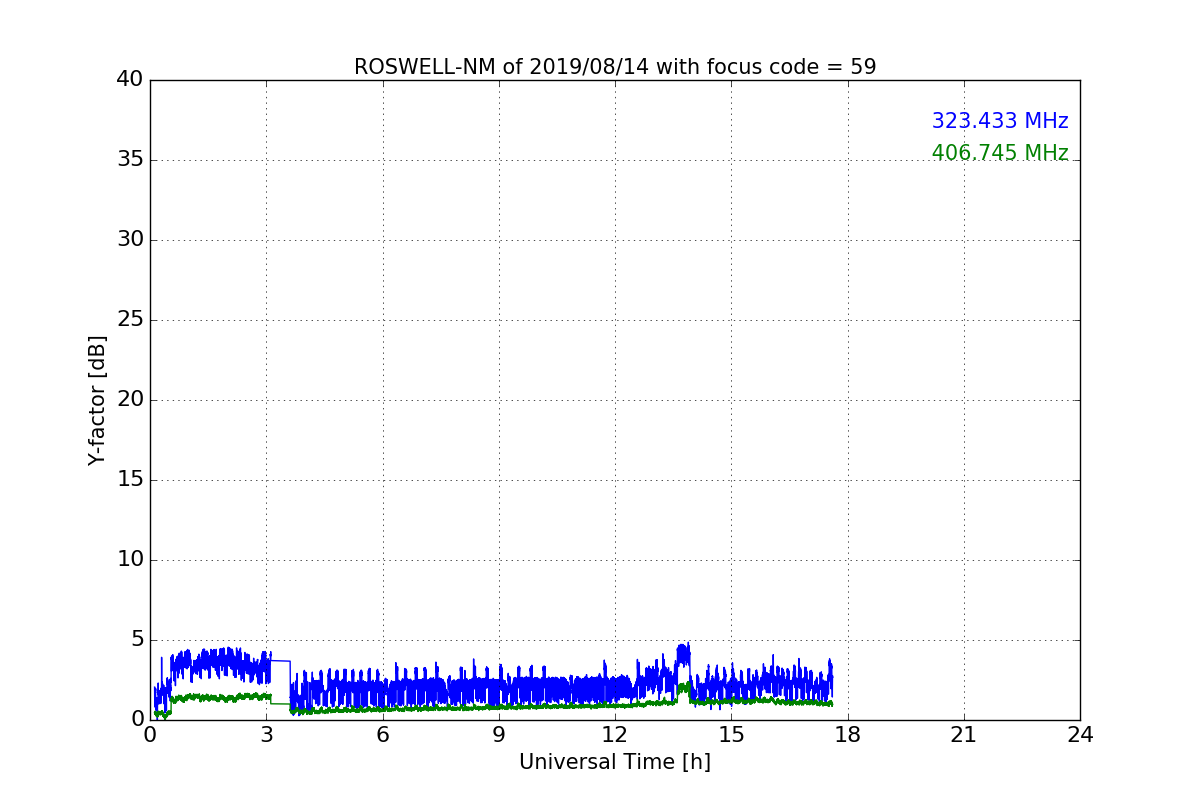Click the x-axis tick label 21
Image resolution: width=1200 pixels, height=800 pixels.
click(x=964, y=735)
